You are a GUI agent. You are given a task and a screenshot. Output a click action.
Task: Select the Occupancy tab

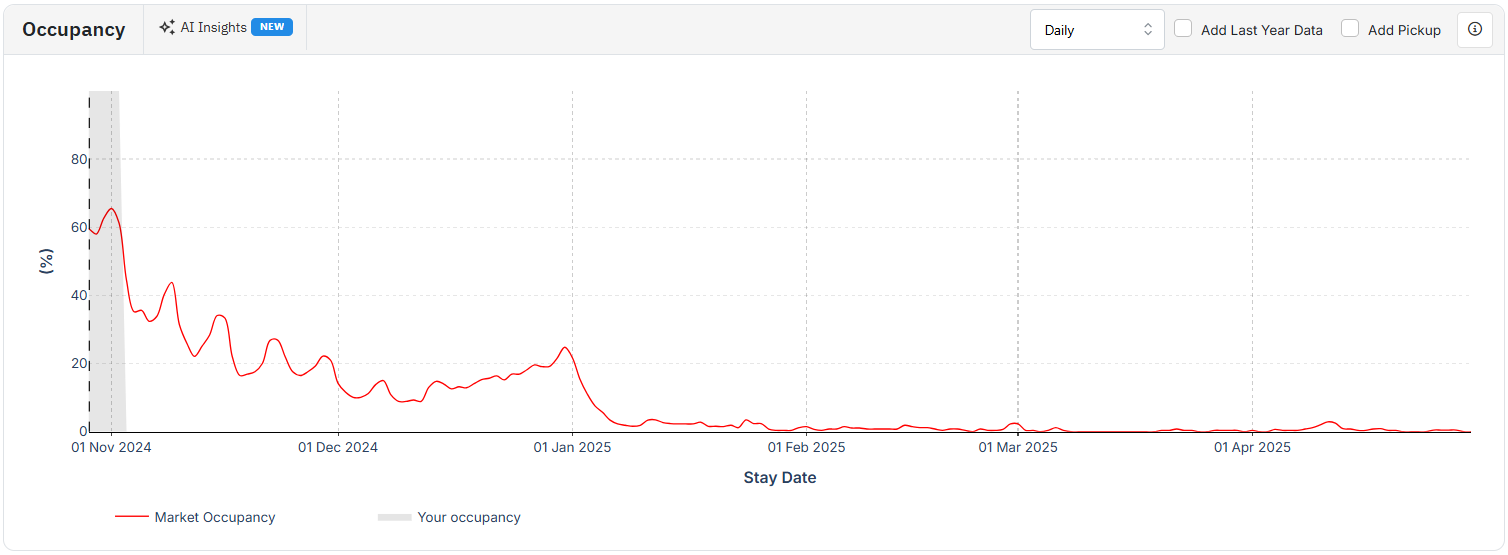[x=74, y=29]
